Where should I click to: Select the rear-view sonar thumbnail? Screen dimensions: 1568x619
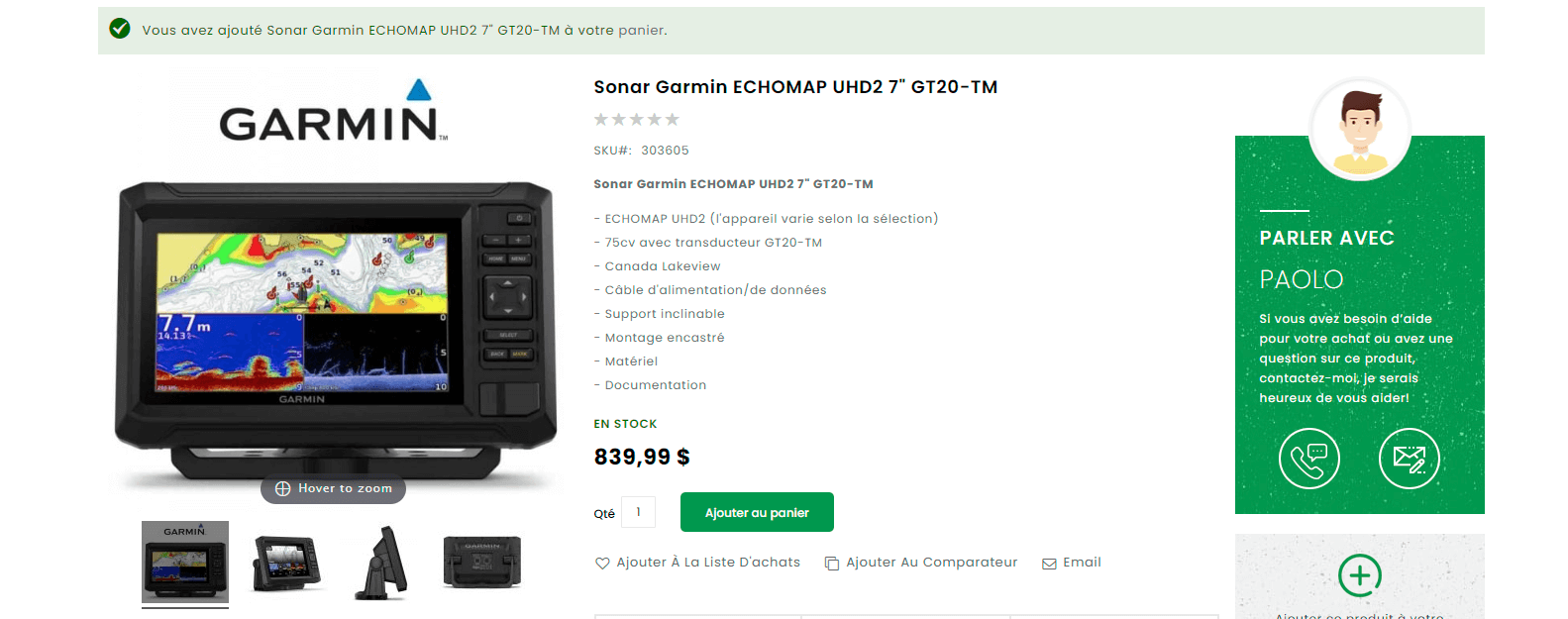click(x=482, y=563)
